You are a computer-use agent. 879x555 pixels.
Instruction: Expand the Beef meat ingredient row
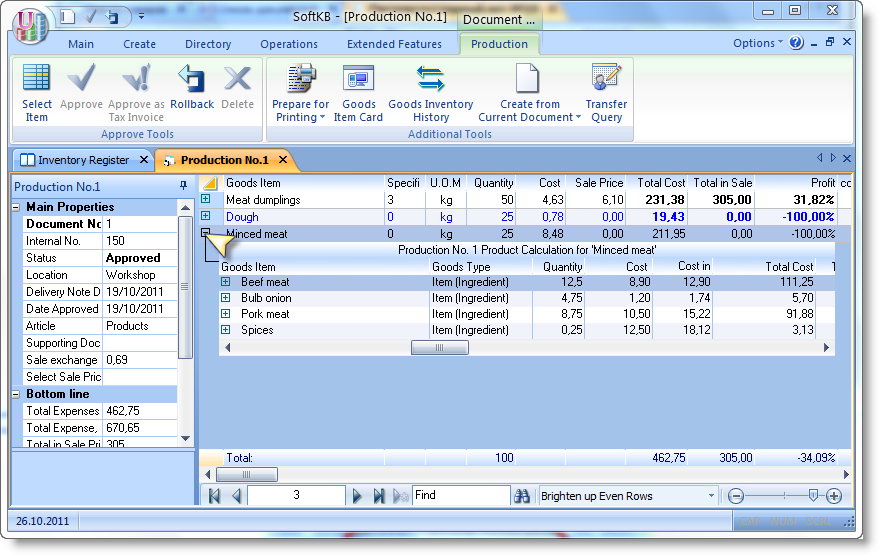pyautogui.click(x=226, y=283)
